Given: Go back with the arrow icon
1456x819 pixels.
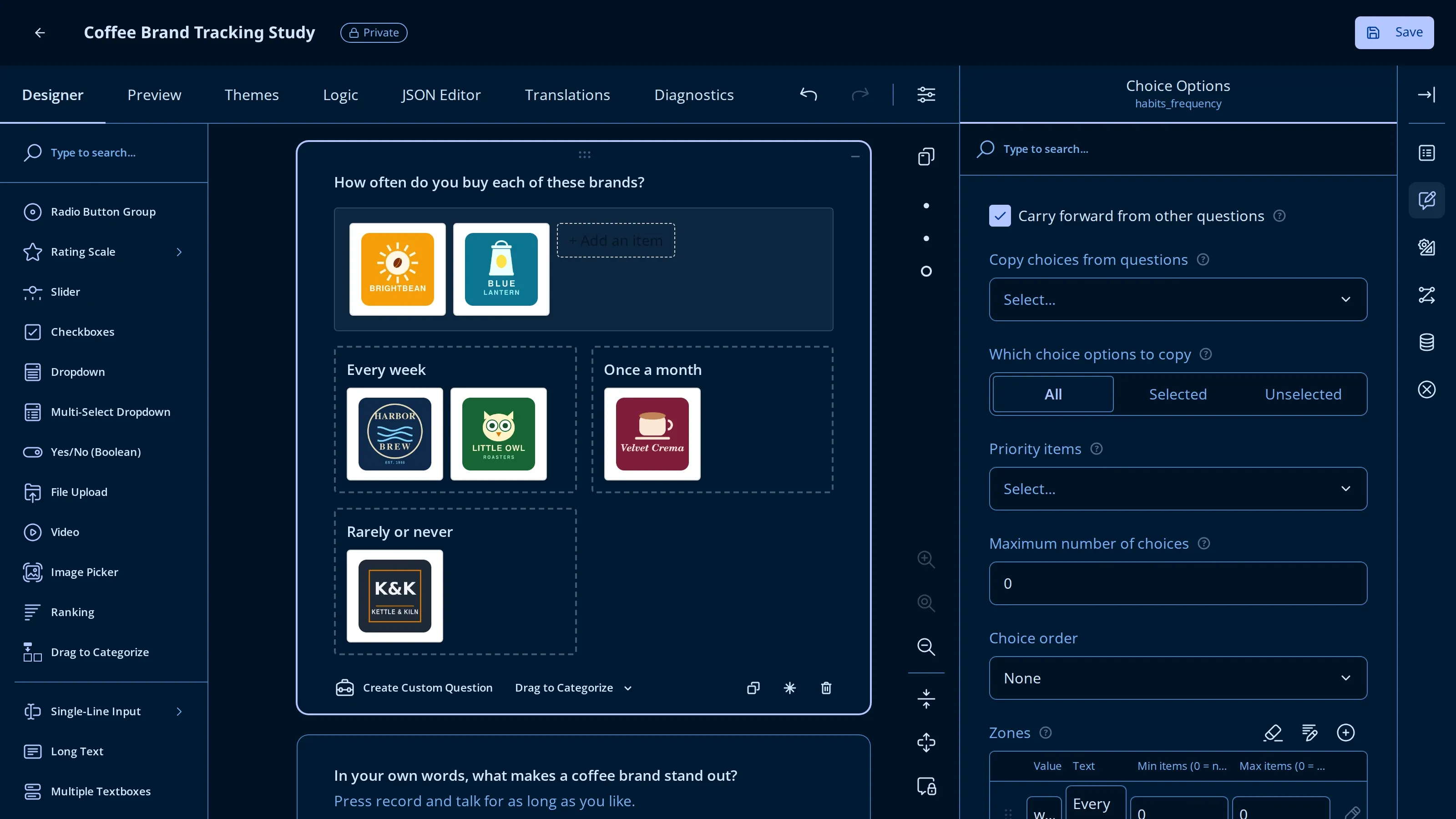Looking at the screenshot, I should 40,33.
